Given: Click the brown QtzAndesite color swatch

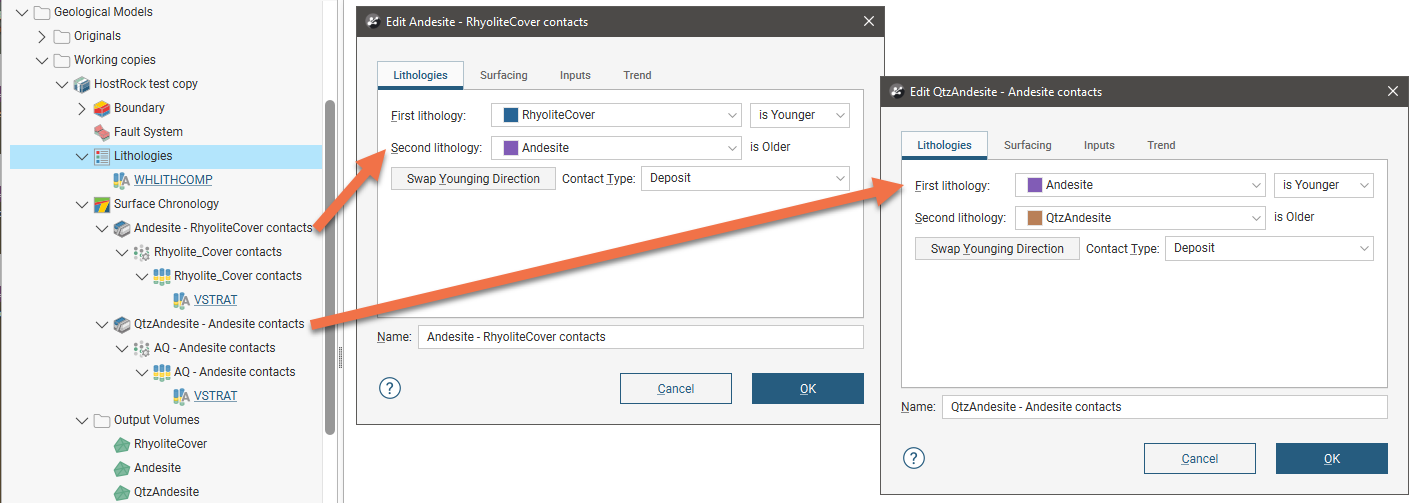Looking at the screenshot, I should coord(1035,217).
